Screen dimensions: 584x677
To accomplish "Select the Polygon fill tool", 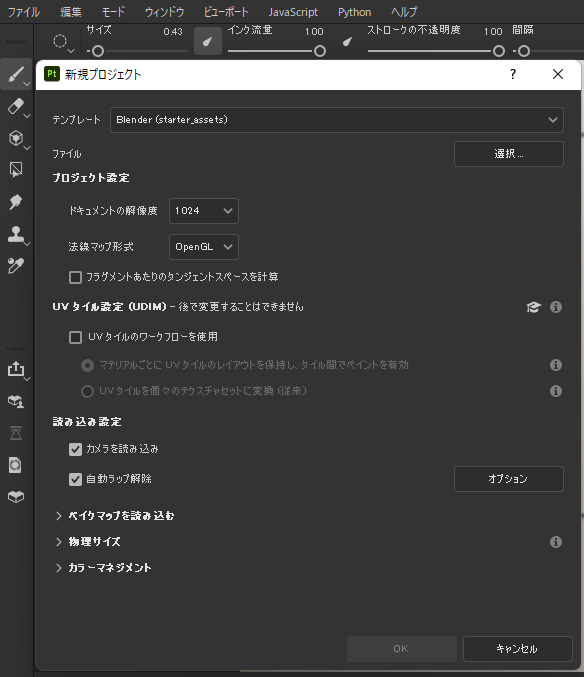I will 16,170.
